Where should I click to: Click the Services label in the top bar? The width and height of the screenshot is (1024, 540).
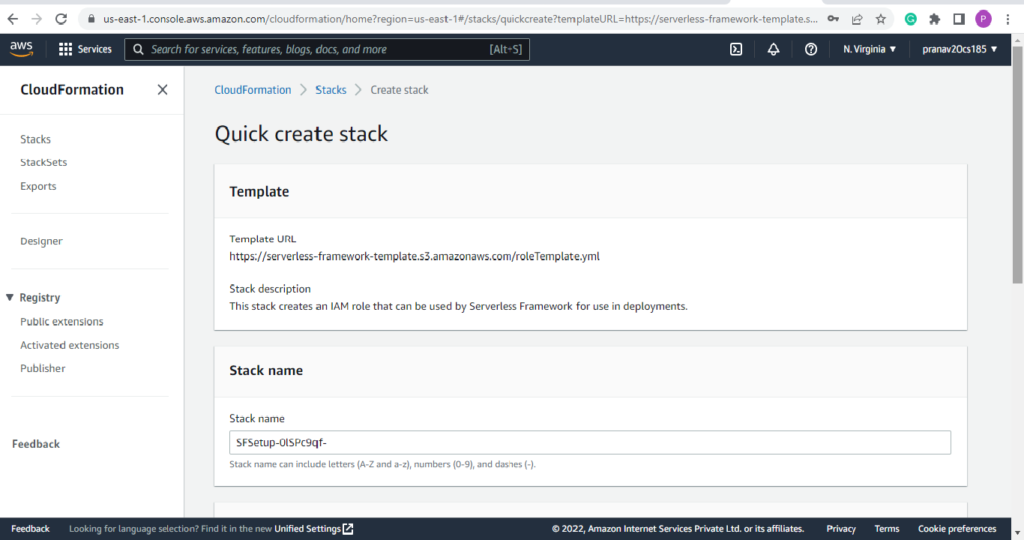95,49
